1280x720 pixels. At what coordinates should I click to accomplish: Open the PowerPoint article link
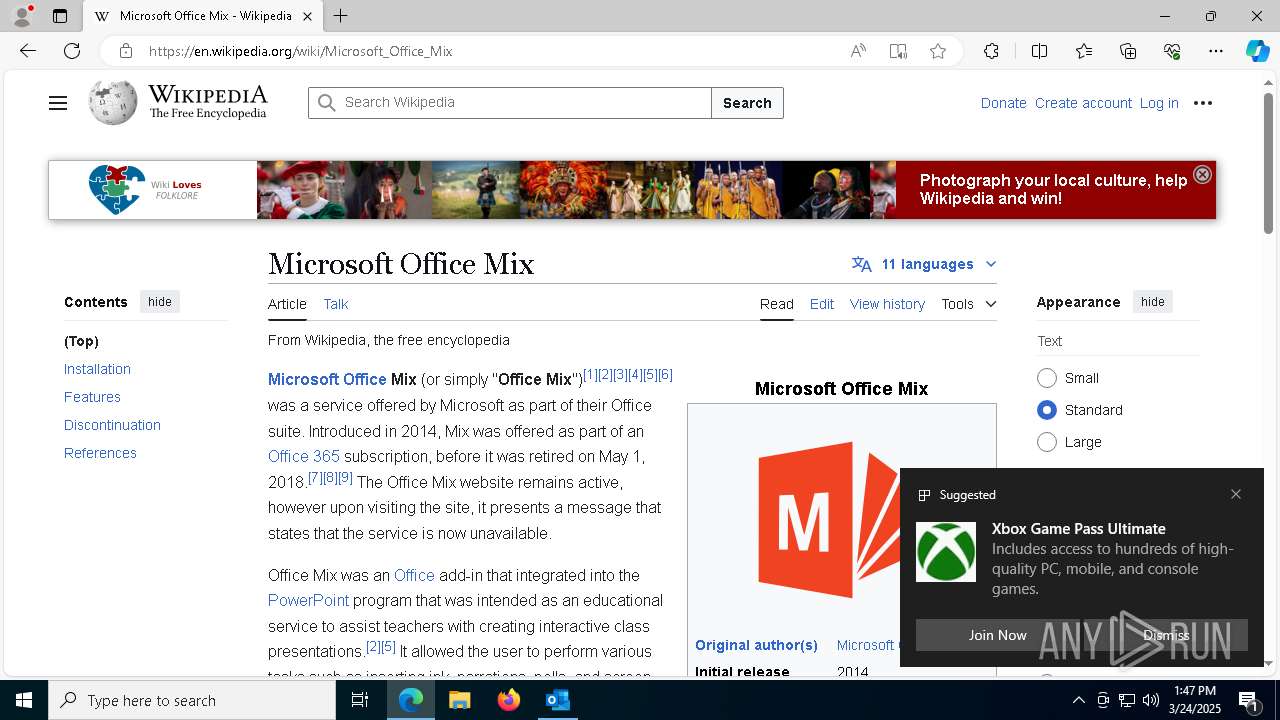[308, 600]
